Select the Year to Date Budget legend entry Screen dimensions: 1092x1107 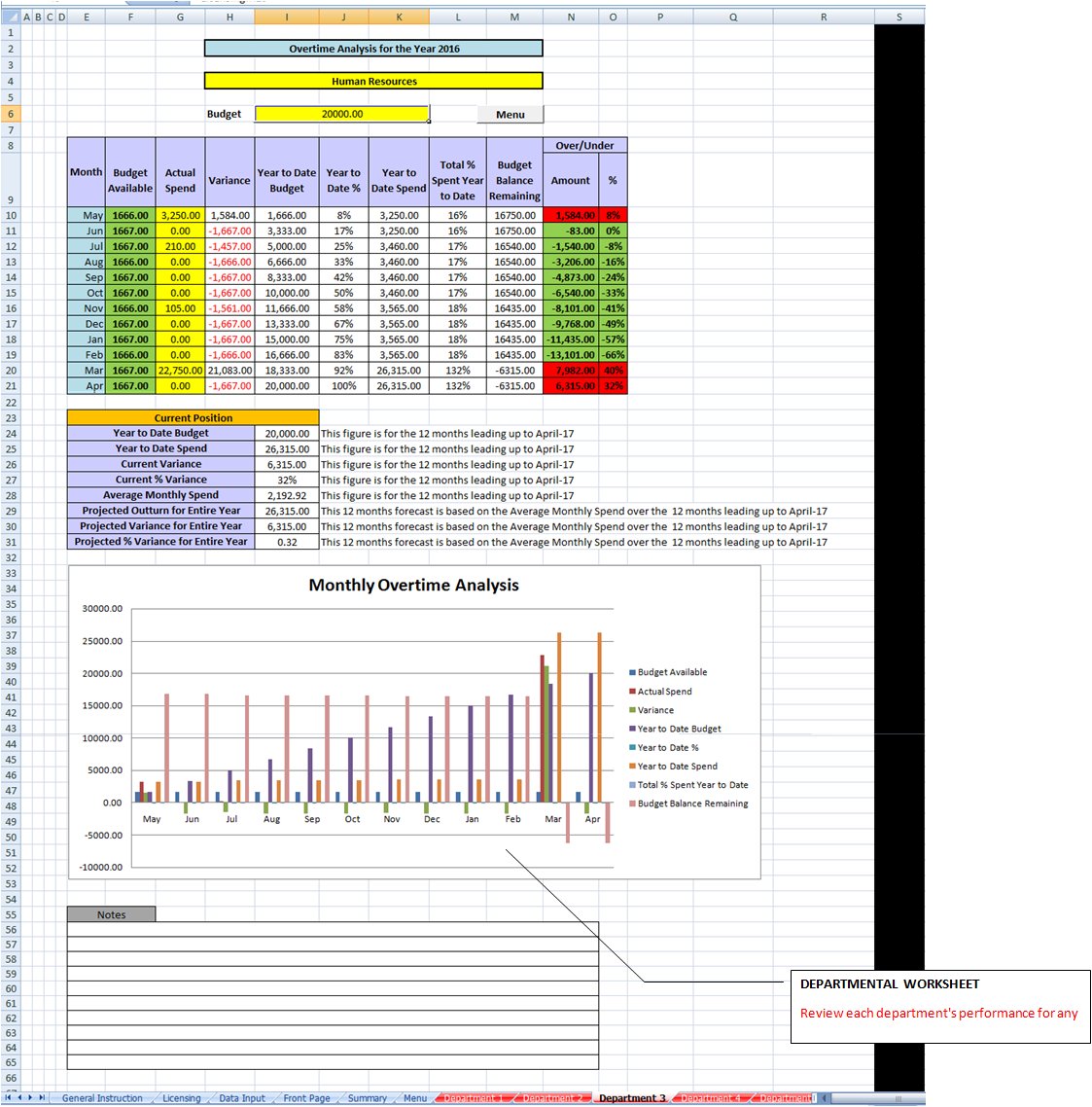click(679, 729)
